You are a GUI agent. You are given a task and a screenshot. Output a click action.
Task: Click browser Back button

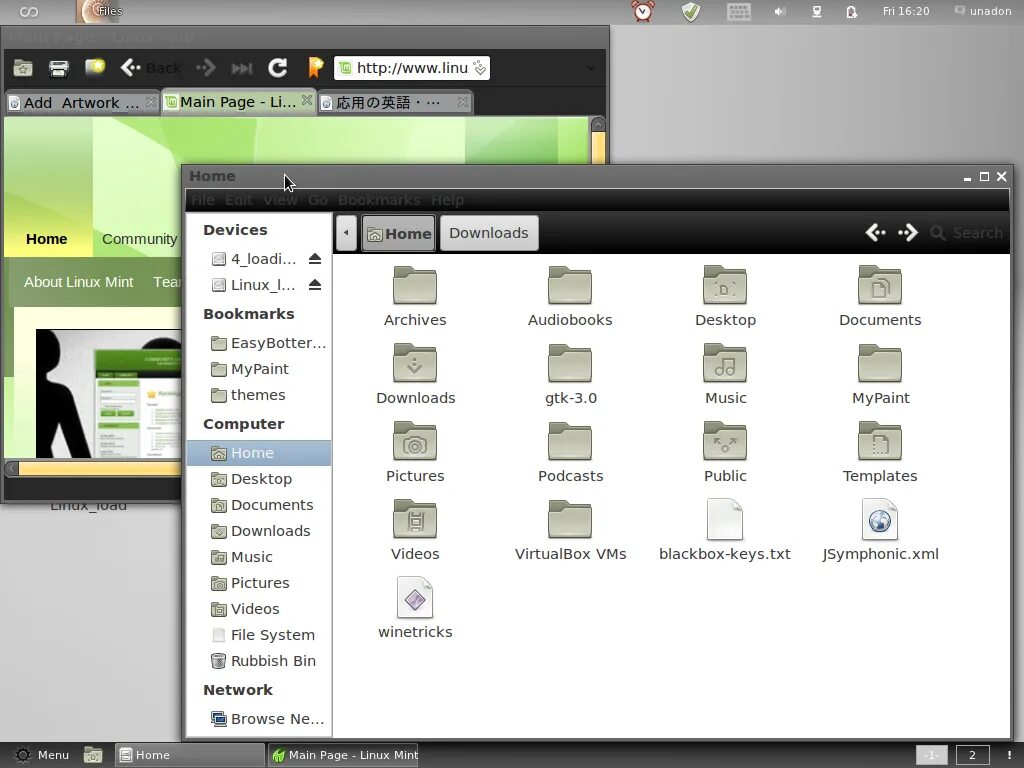click(x=151, y=67)
